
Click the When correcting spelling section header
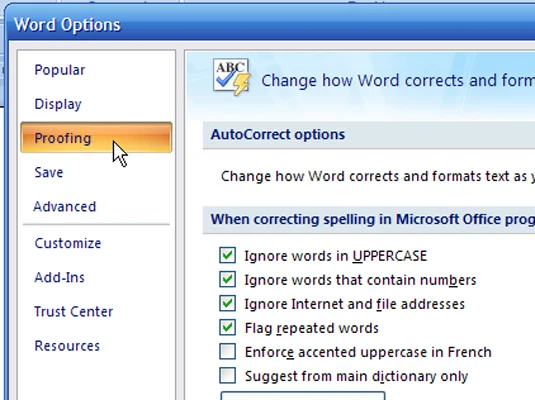click(x=369, y=219)
